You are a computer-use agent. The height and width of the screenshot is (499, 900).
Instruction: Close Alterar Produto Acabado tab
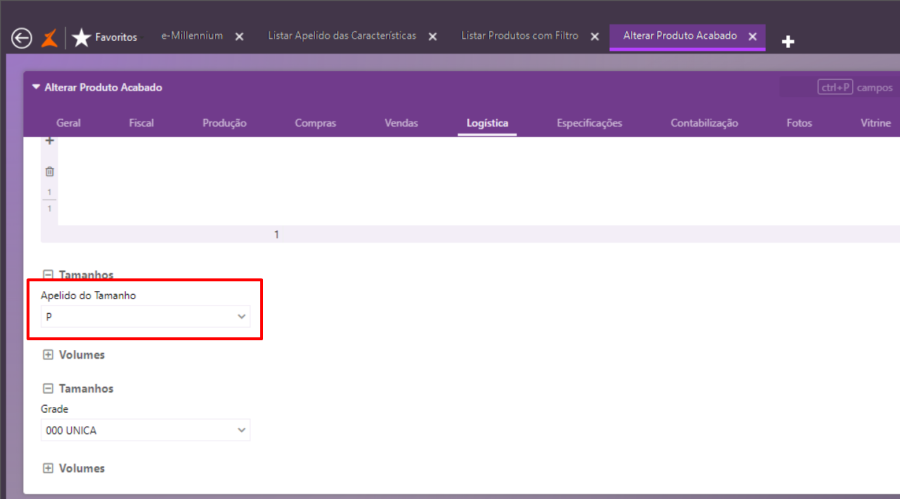752,36
